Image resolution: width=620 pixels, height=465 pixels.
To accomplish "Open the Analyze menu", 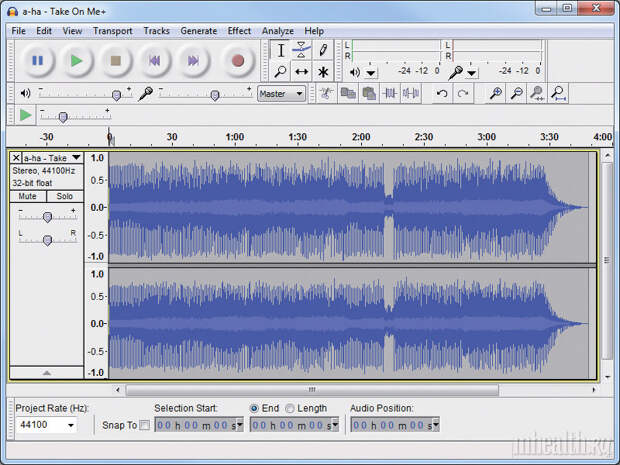I will click(278, 31).
